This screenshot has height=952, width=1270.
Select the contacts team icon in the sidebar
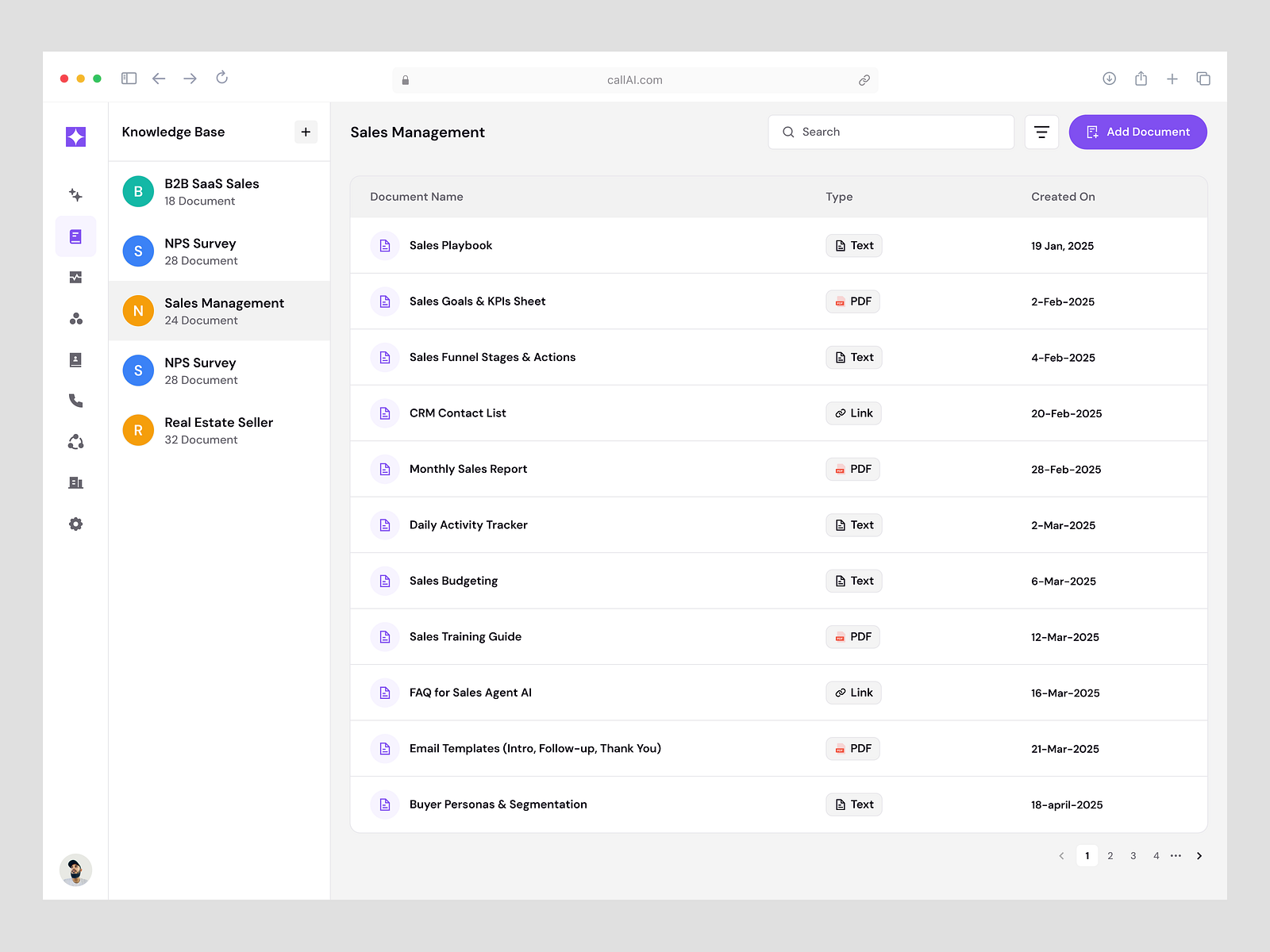(75, 318)
